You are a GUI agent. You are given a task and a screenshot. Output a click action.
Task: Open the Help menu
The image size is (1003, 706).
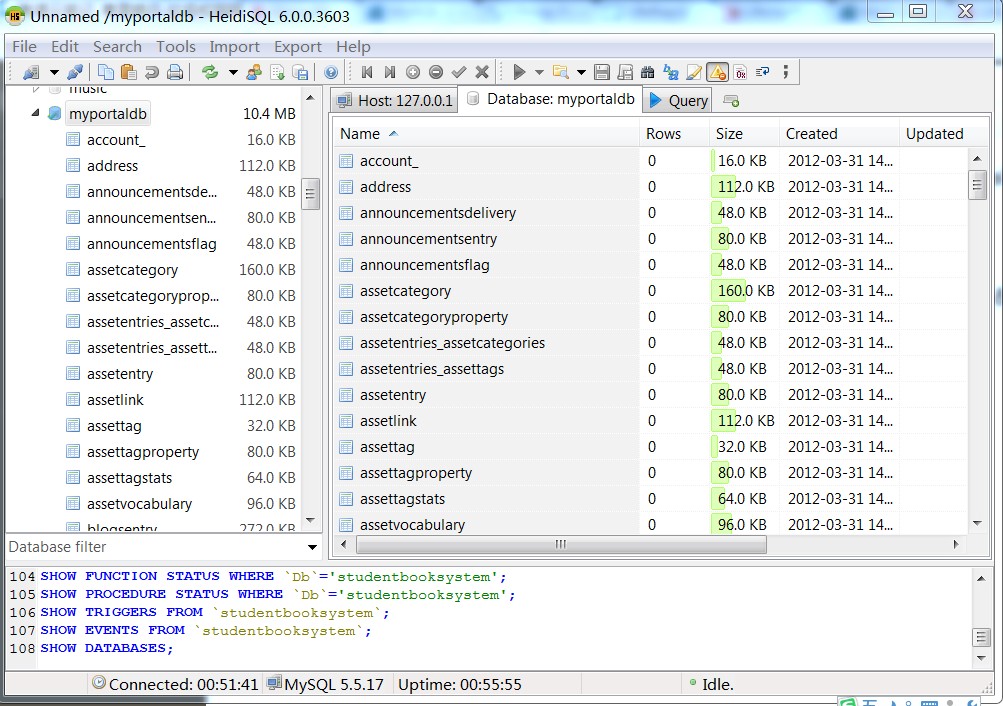pos(353,47)
